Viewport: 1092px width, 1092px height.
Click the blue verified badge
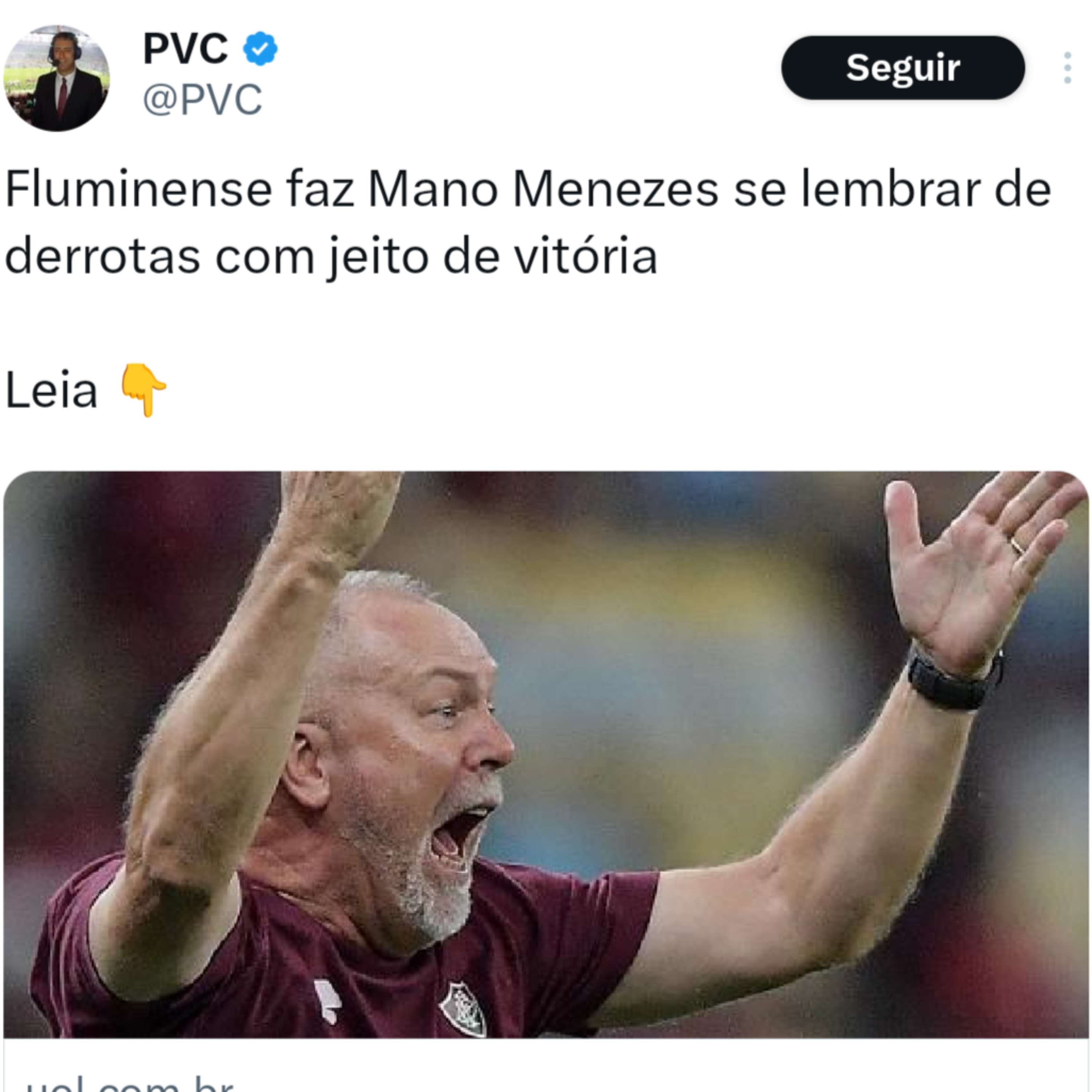pyautogui.click(x=260, y=49)
